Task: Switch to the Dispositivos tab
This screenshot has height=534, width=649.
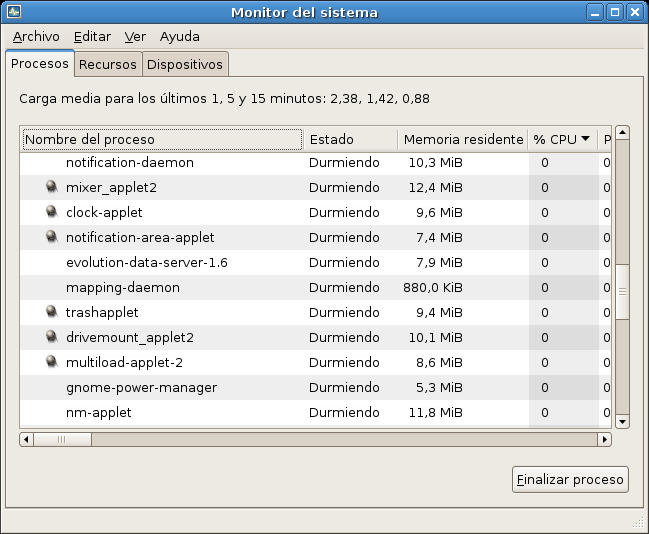Action: tap(185, 65)
